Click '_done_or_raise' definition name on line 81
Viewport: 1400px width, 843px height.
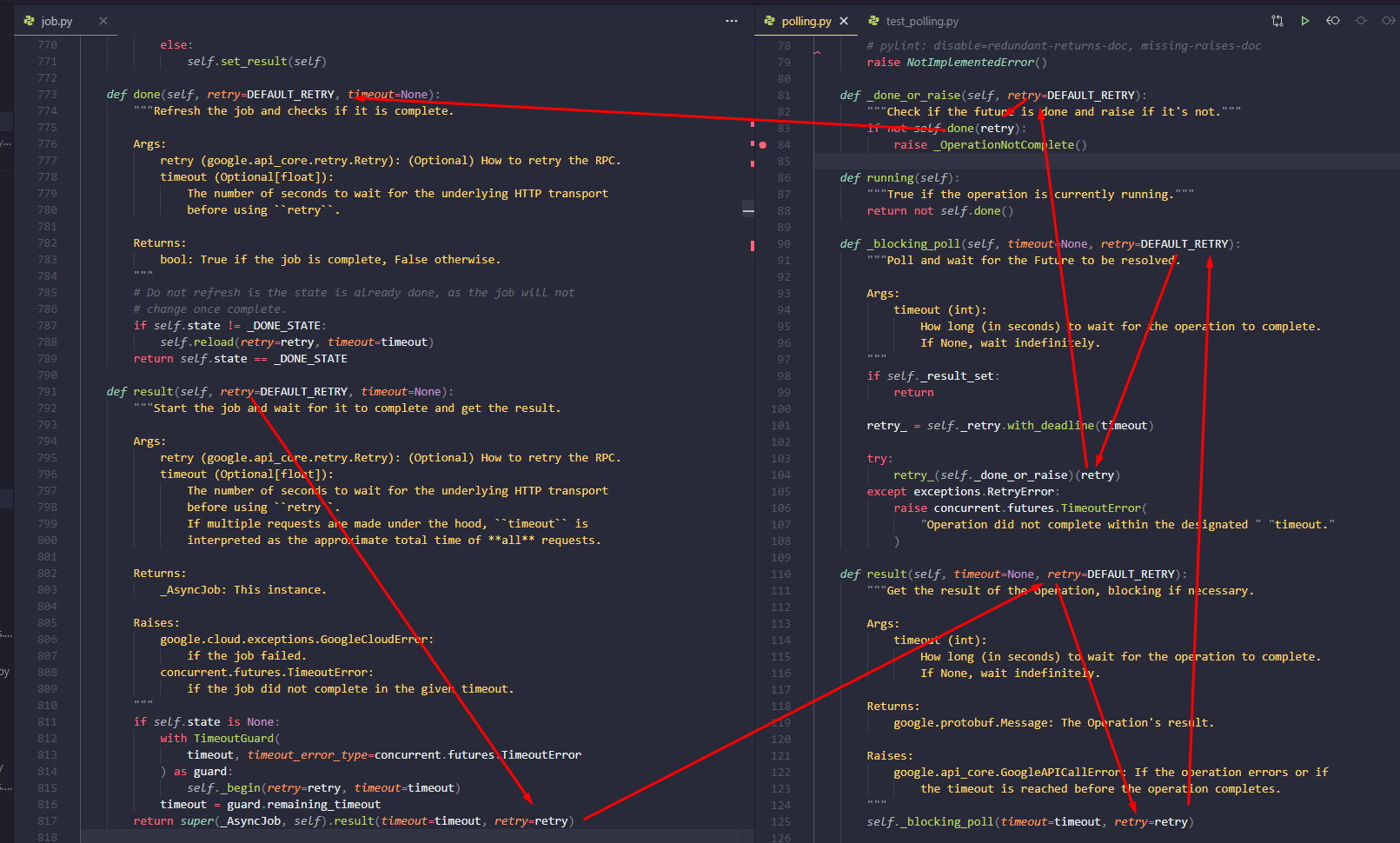[x=913, y=96]
